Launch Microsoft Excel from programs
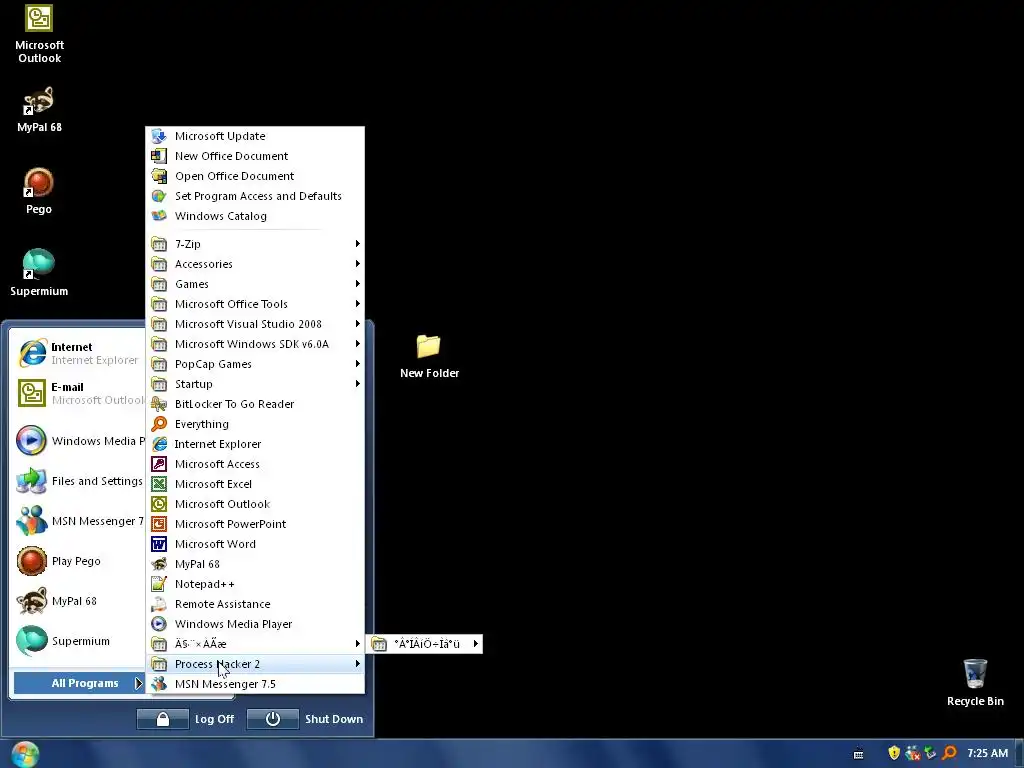This screenshot has height=768, width=1024. (255, 484)
